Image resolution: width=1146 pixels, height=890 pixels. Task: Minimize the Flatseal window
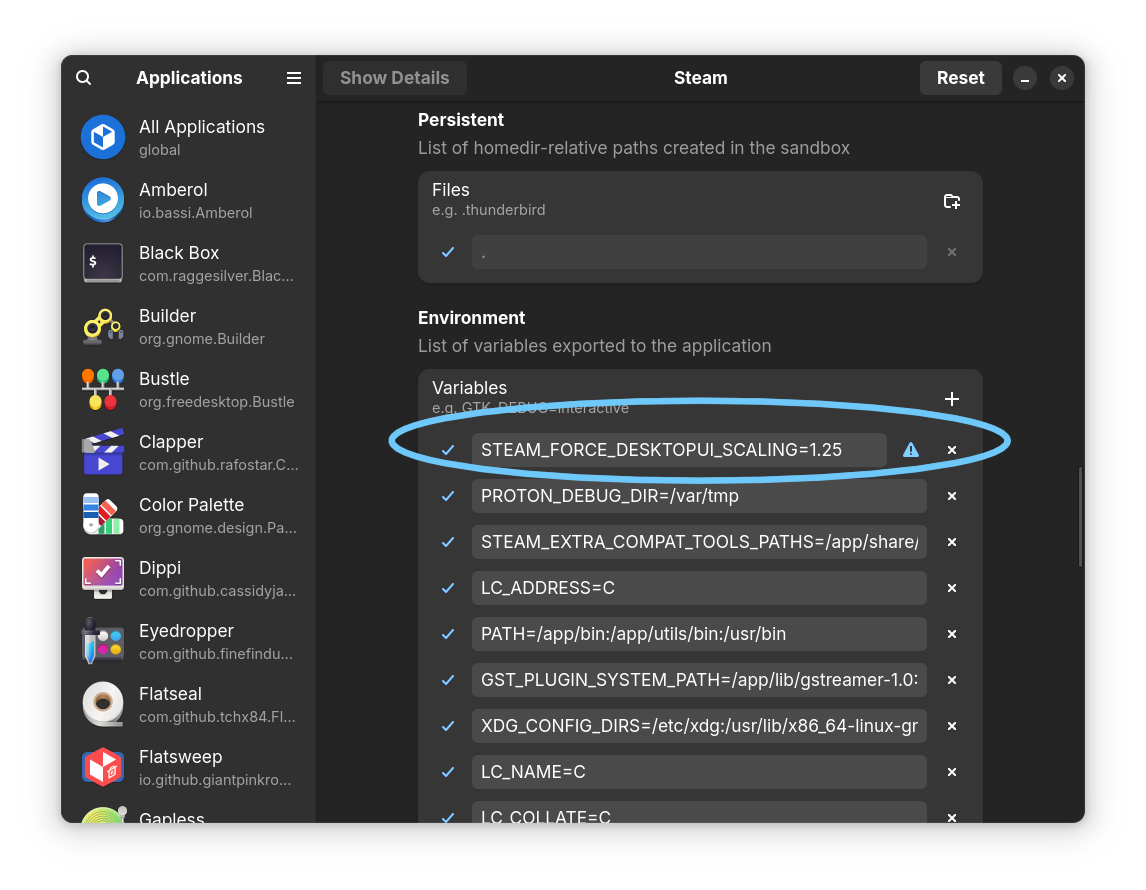pyautogui.click(x=1025, y=78)
